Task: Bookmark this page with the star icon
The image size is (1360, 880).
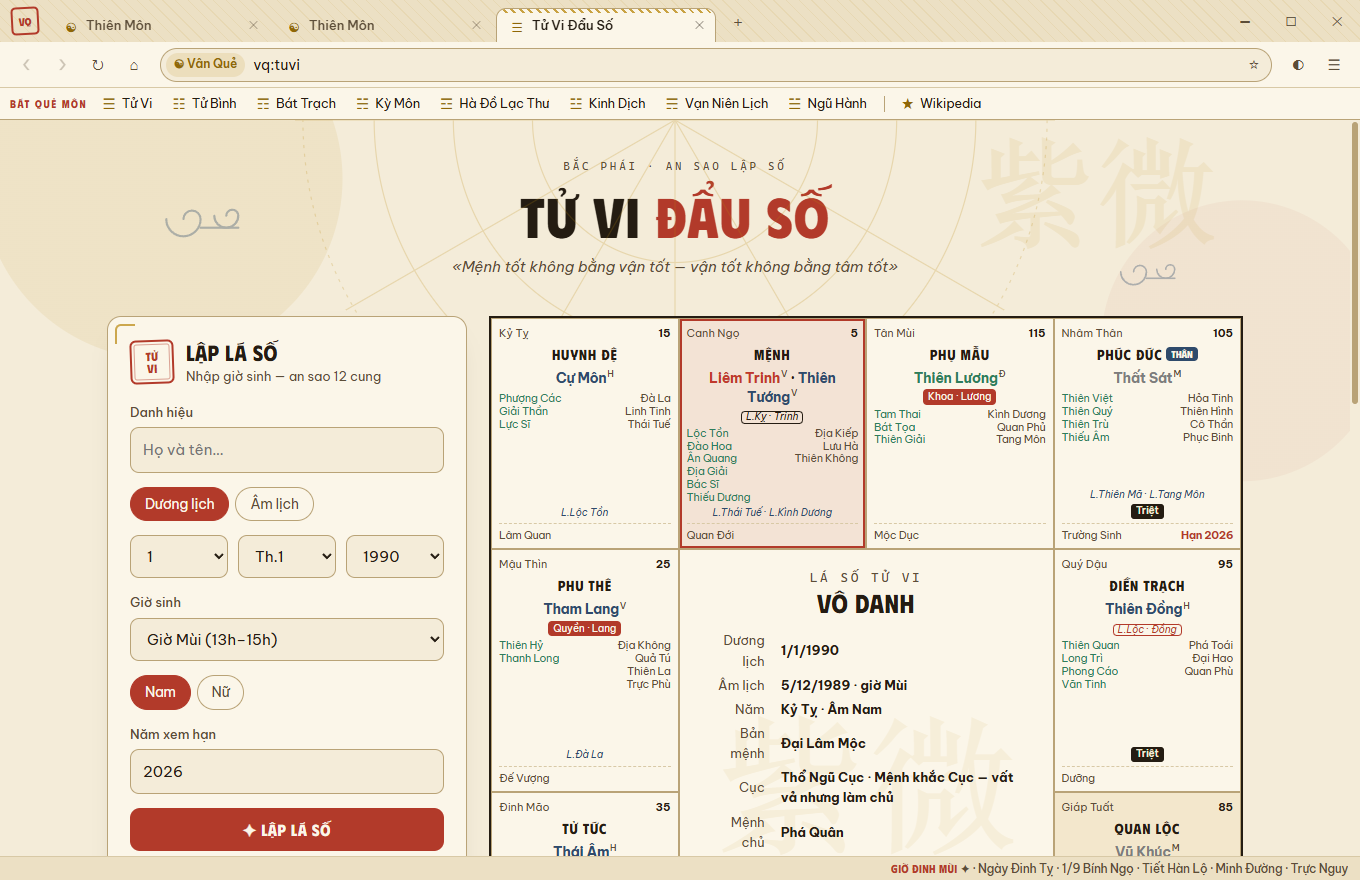Action: [x=1254, y=65]
